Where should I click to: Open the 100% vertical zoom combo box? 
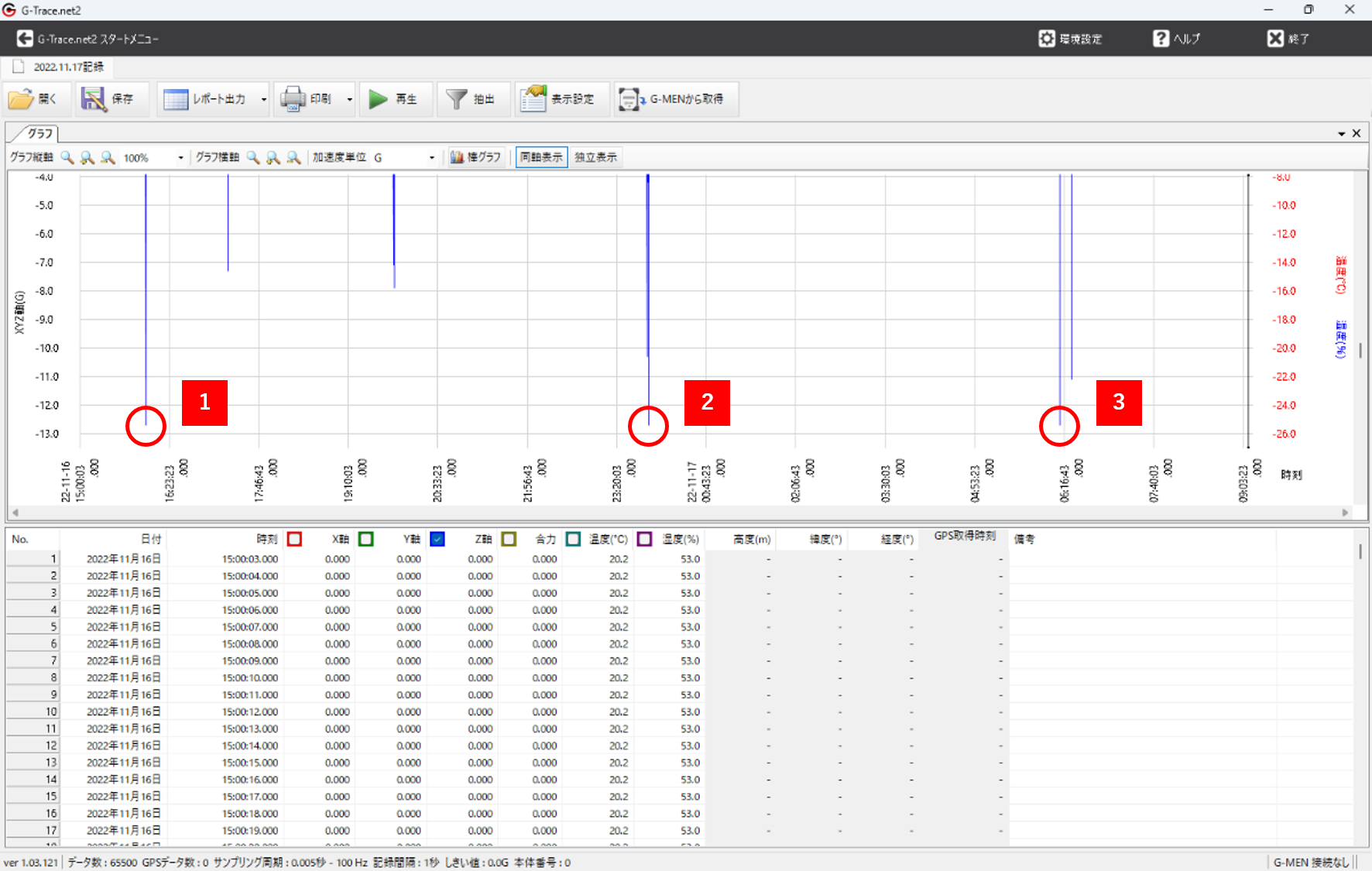click(153, 157)
